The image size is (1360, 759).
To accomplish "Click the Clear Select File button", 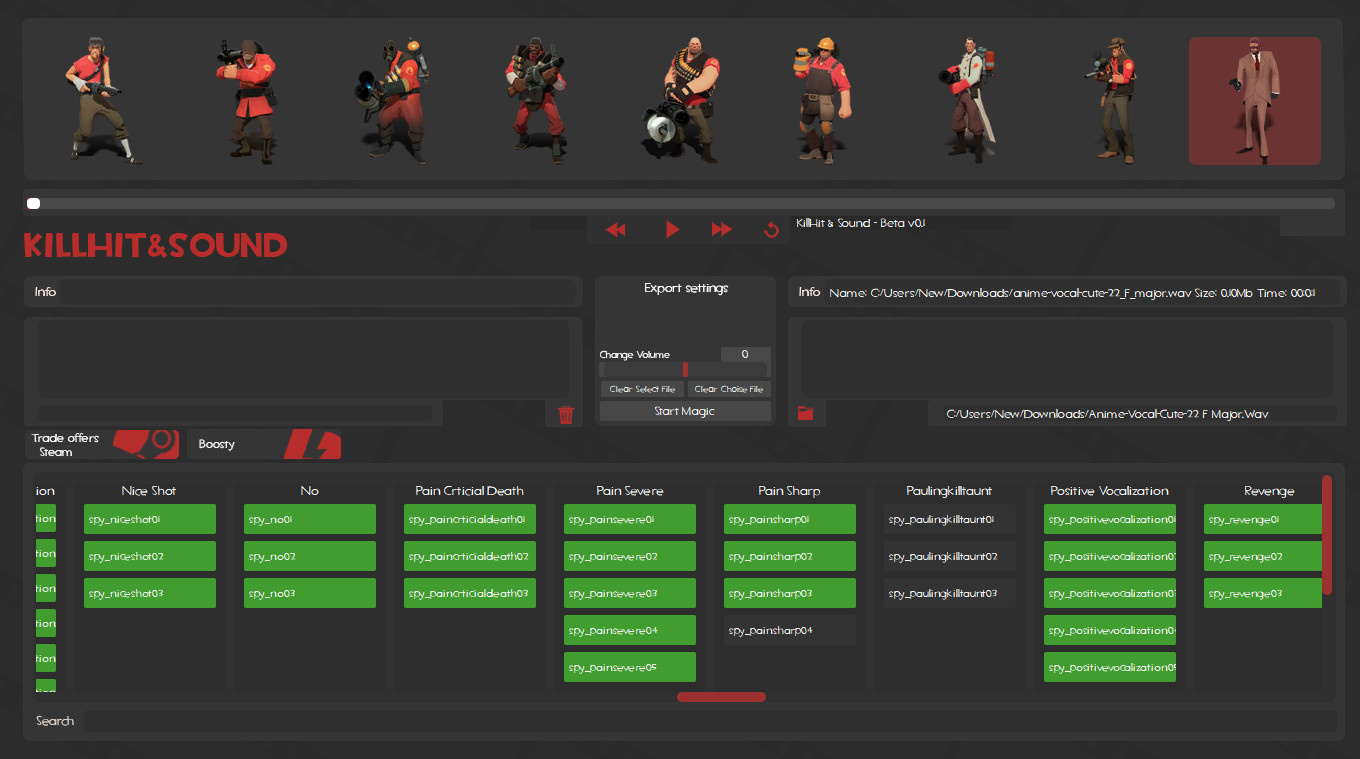I will [x=641, y=389].
